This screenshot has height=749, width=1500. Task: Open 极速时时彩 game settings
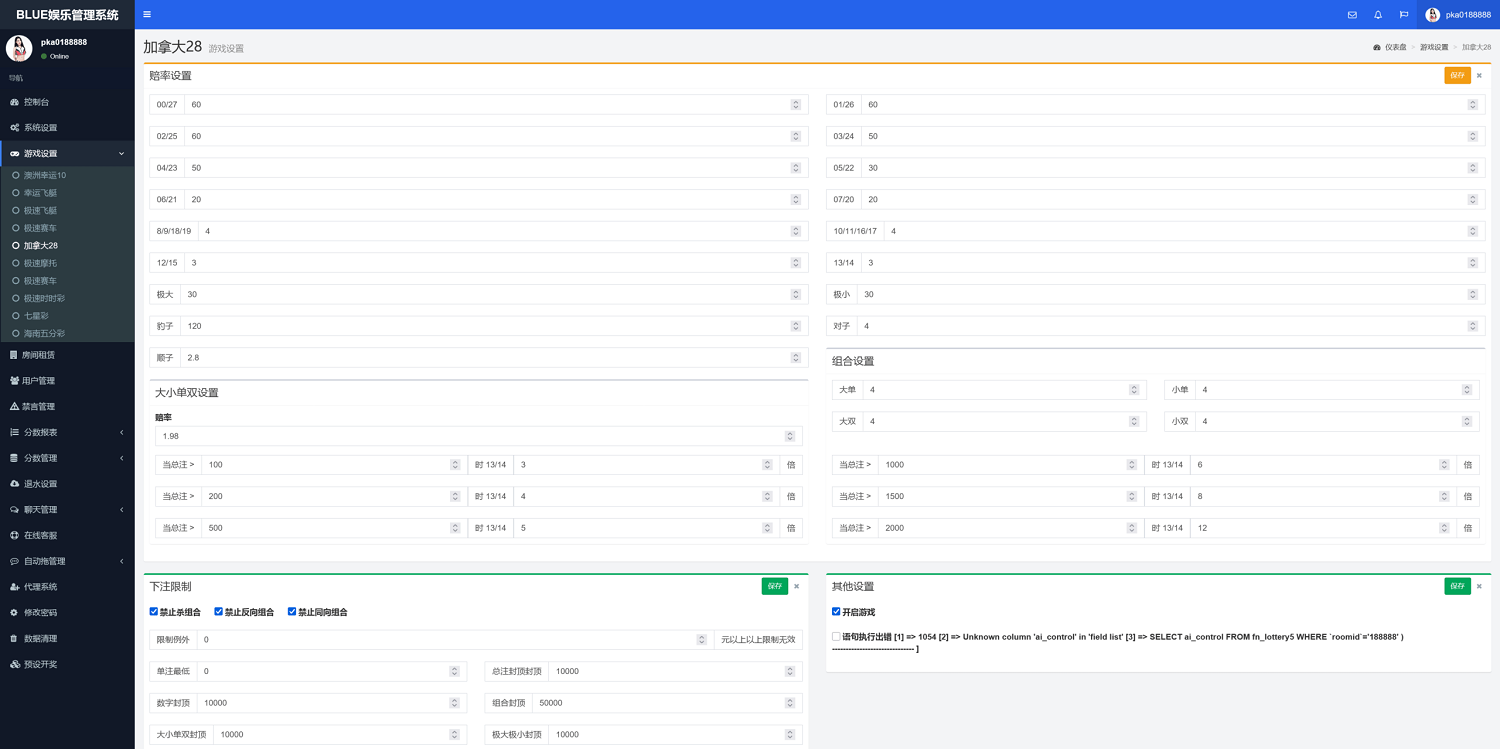click(44, 298)
